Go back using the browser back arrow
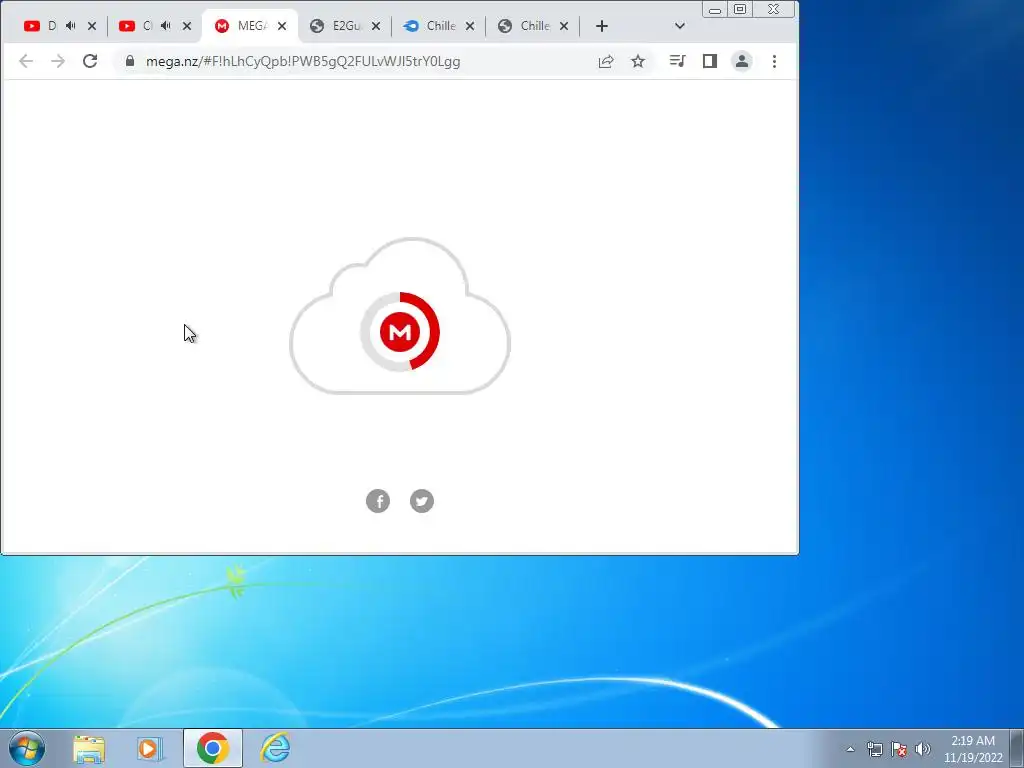This screenshot has height=768, width=1024. pos(26,61)
